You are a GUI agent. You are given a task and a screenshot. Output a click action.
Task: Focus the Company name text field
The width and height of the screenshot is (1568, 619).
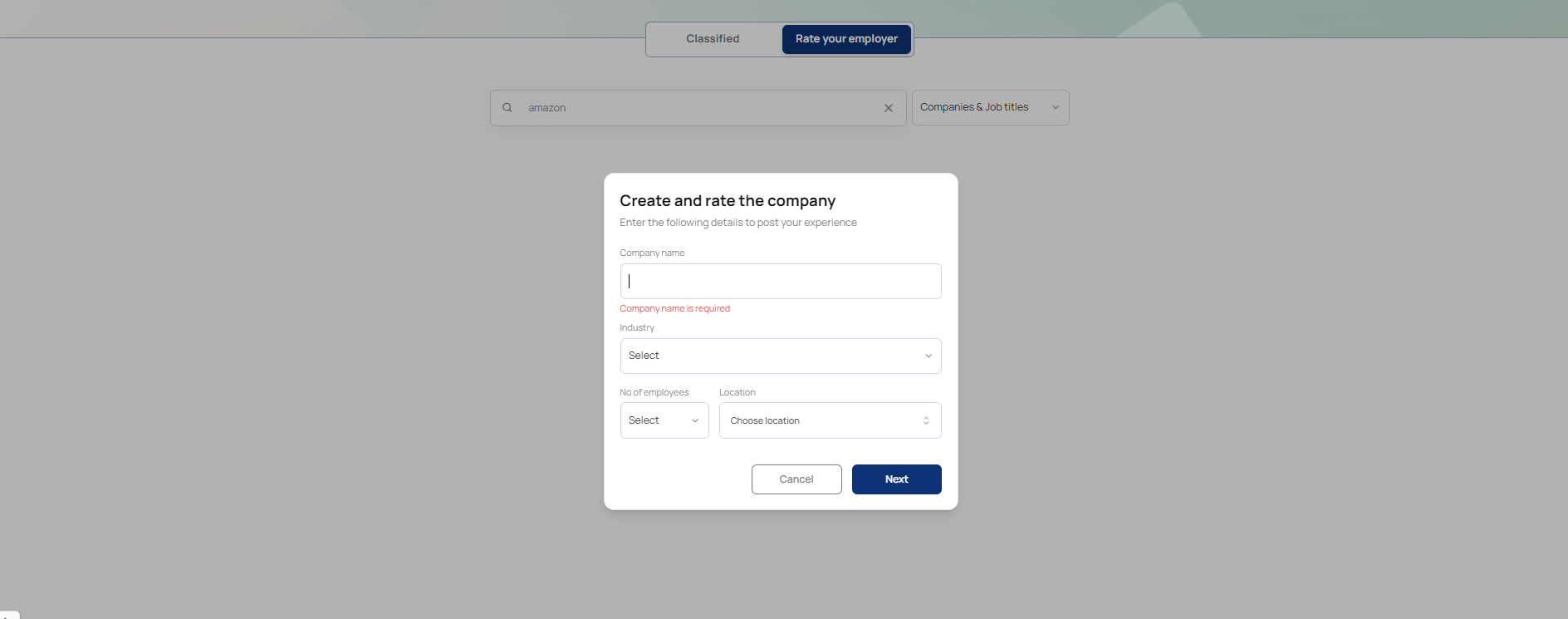coord(781,281)
